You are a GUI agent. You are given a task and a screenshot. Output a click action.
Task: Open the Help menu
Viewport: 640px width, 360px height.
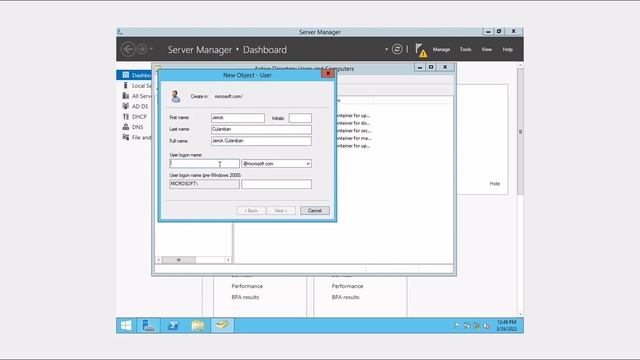click(507, 49)
